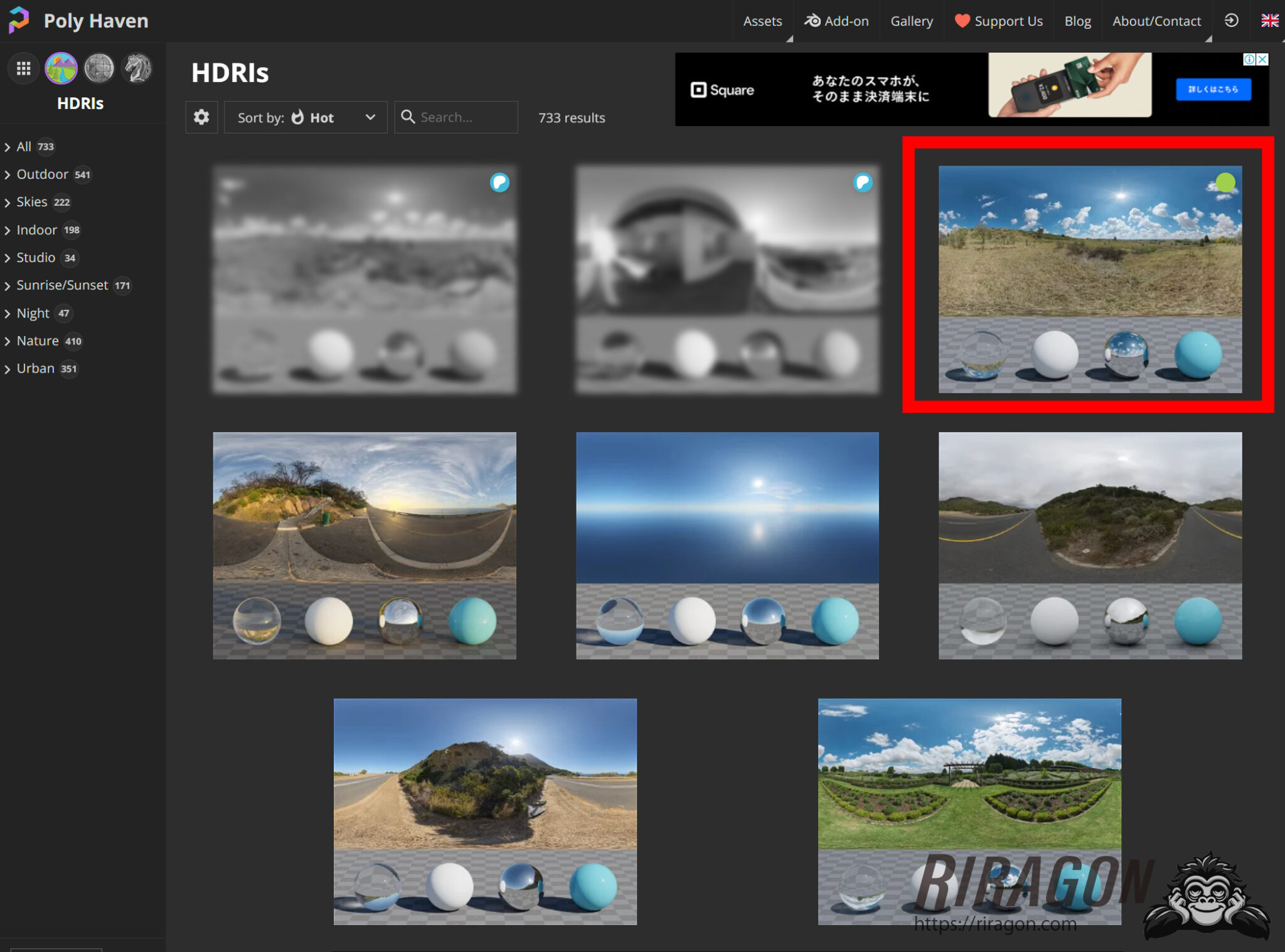This screenshot has width=1285, height=952.
Task: Open language selection via UK flag icon
Action: [x=1271, y=21]
